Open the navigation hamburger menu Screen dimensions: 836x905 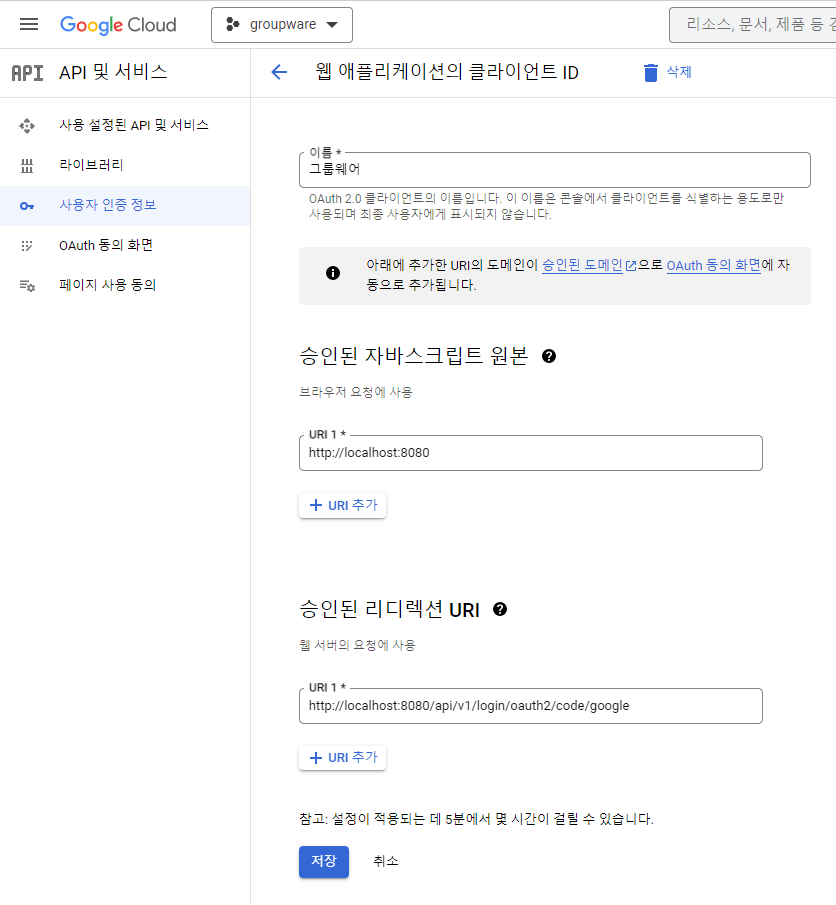(28, 24)
